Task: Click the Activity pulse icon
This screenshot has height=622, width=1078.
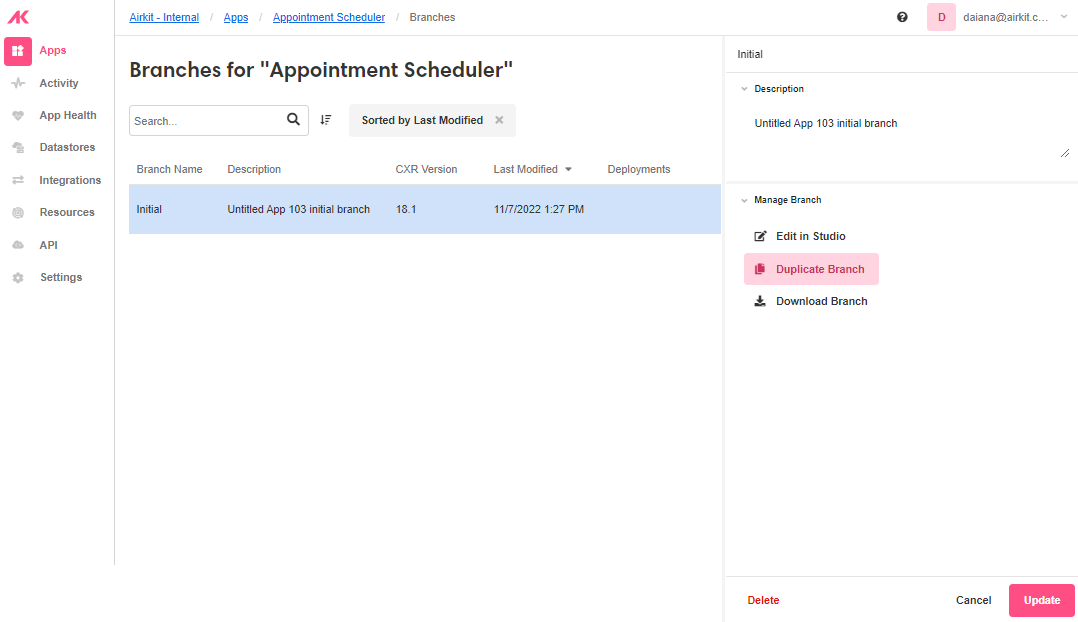Action: click(18, 83)
